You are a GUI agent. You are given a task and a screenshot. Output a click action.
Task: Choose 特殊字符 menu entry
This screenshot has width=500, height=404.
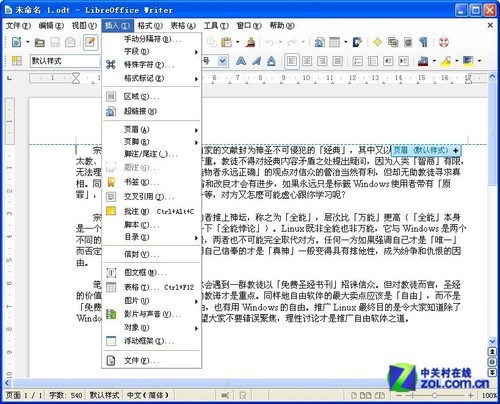coord(152,65)
